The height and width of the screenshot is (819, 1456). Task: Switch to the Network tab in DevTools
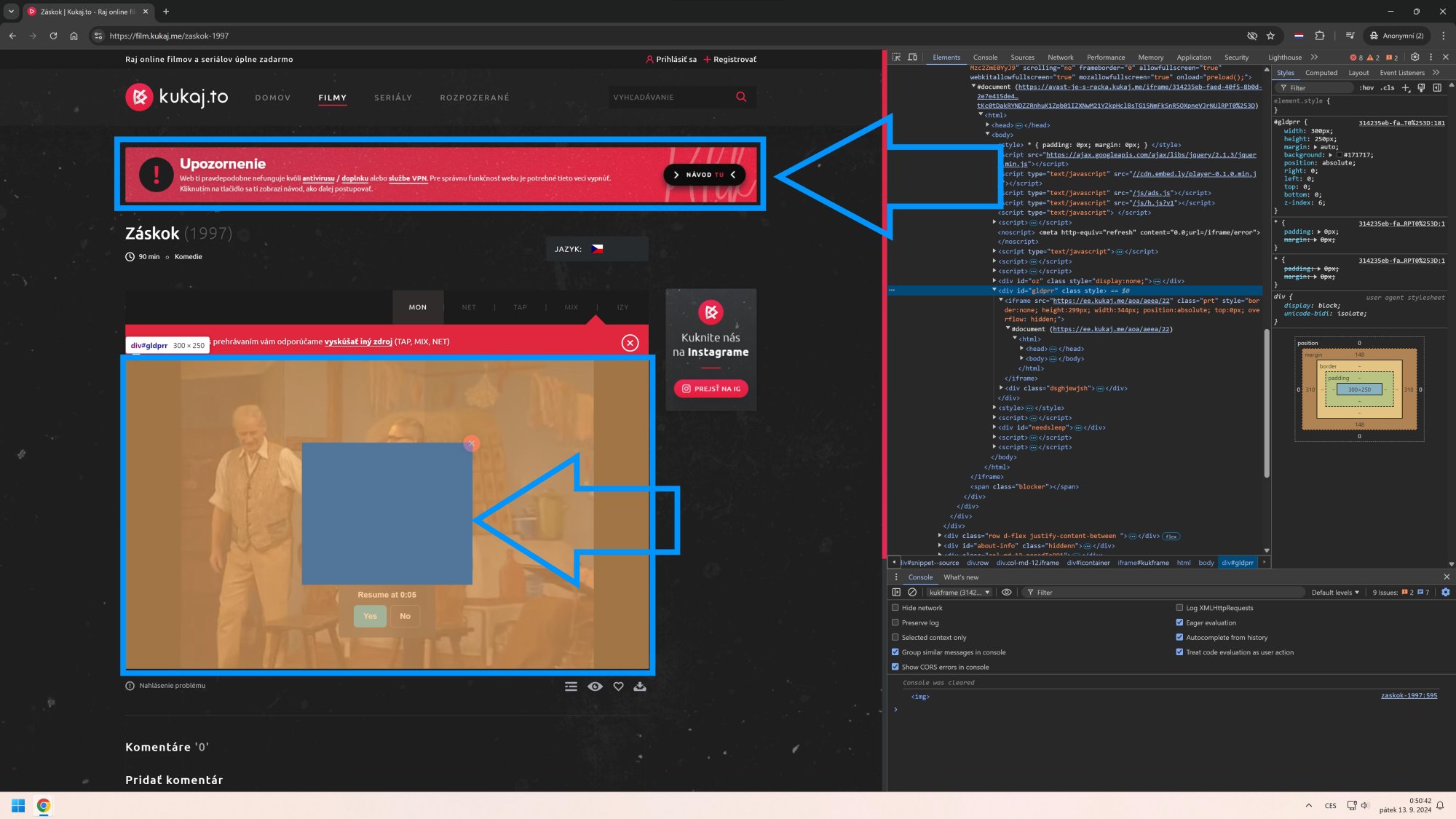click(x=1061, y=57)
